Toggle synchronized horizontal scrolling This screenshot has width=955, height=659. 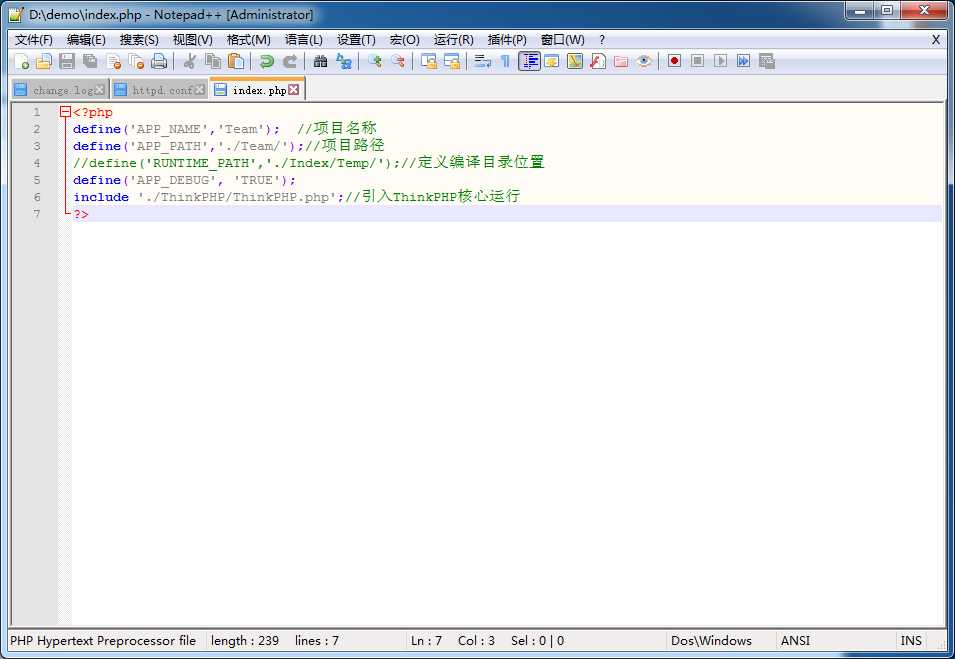pyautogui.click(x=452, y=61)
